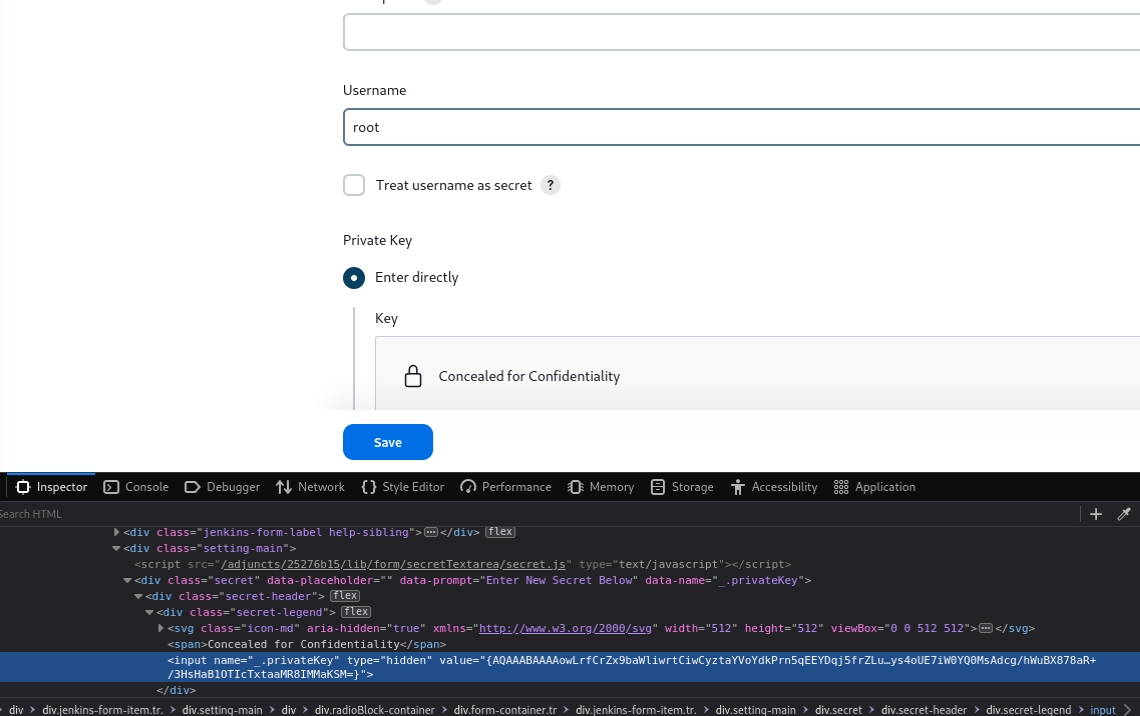Screen dimensions: 1140x716
Task: Go to the Performance tab
Action: [x=505, y=487]
